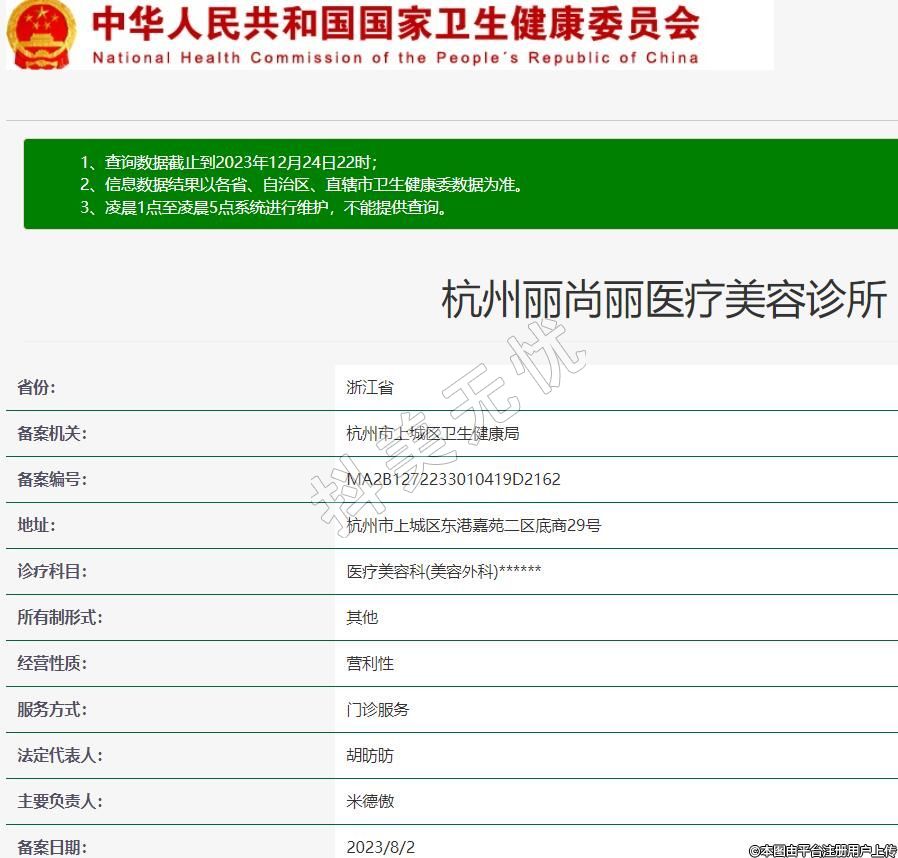898x858 pixels.
Task: Click the second notice about provincial data
Action: 301,185
